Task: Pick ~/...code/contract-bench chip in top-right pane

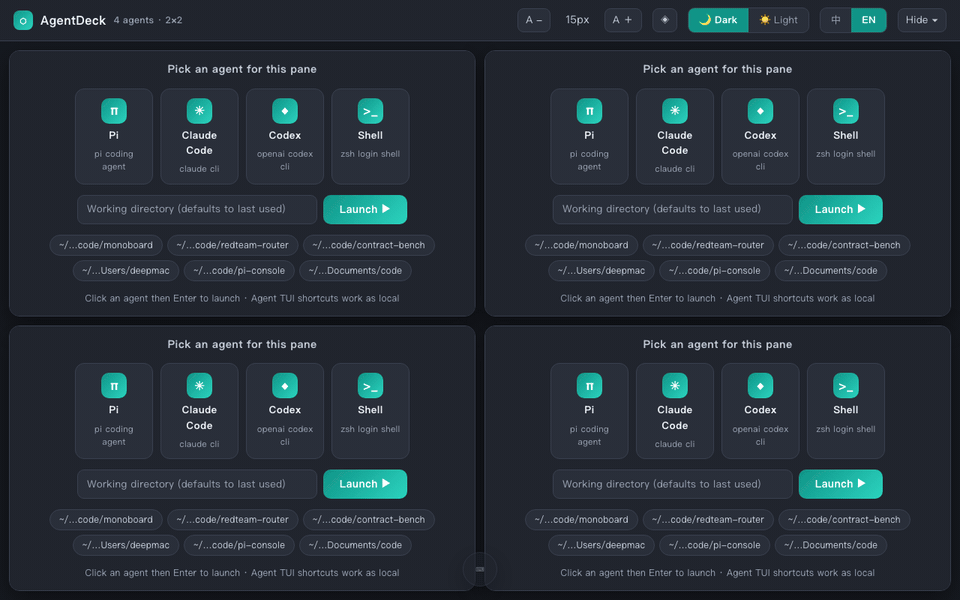Action: tap(844, 245)
